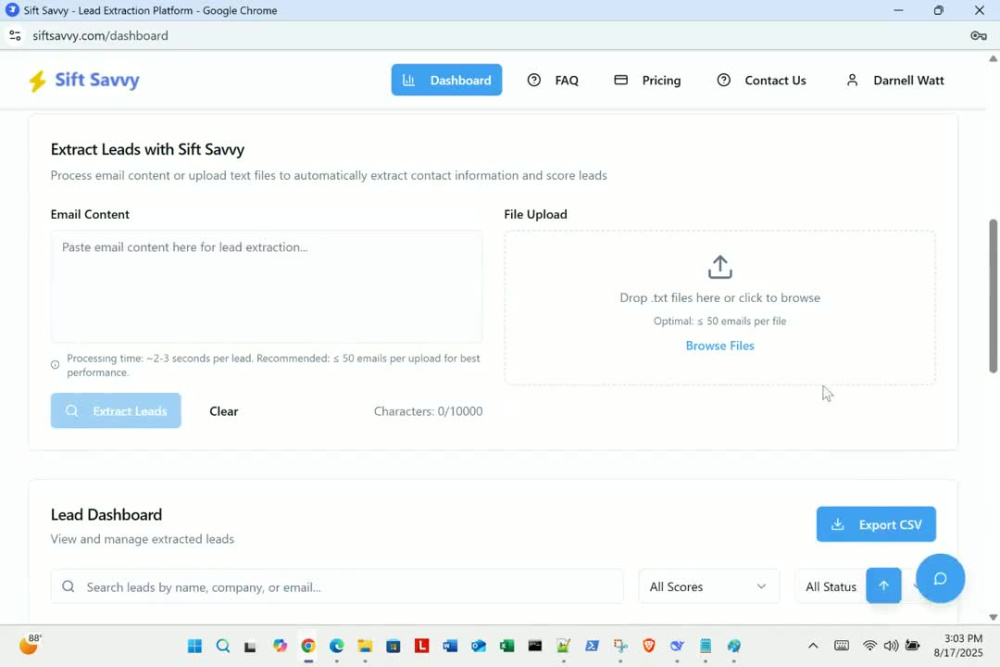This screenshot has width=1000, height=667.
Task: Click the Browse Files link
Action: tap(719, 346)
